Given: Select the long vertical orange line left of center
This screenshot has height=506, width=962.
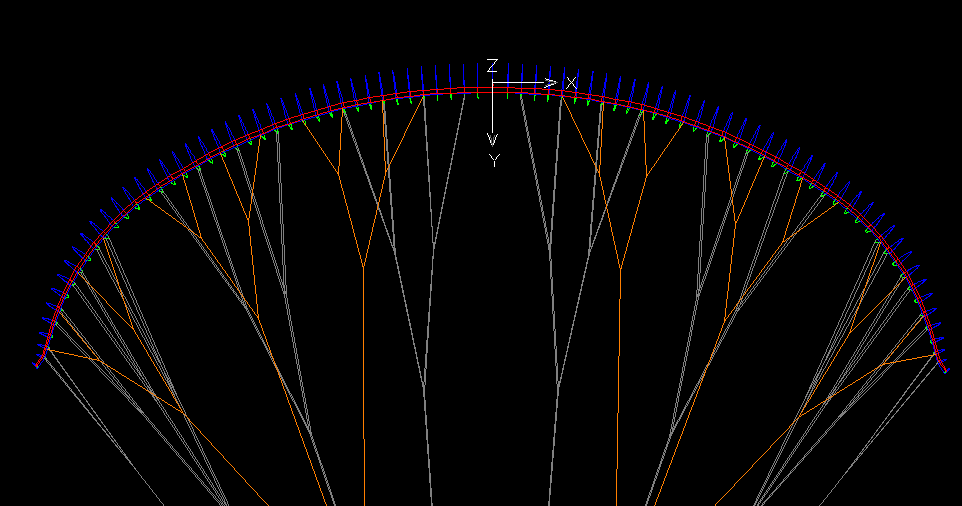Looking at the screenshot, I should 364,386.
